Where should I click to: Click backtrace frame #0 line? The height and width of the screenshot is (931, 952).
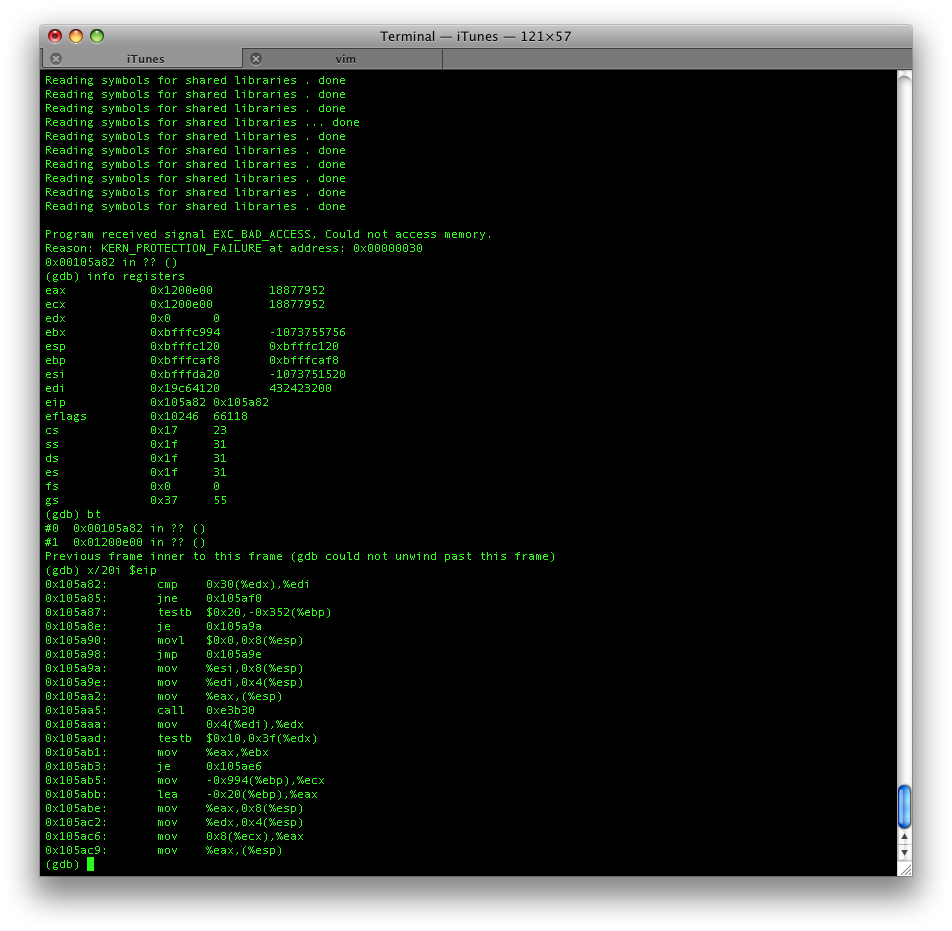tap(125, 528)
